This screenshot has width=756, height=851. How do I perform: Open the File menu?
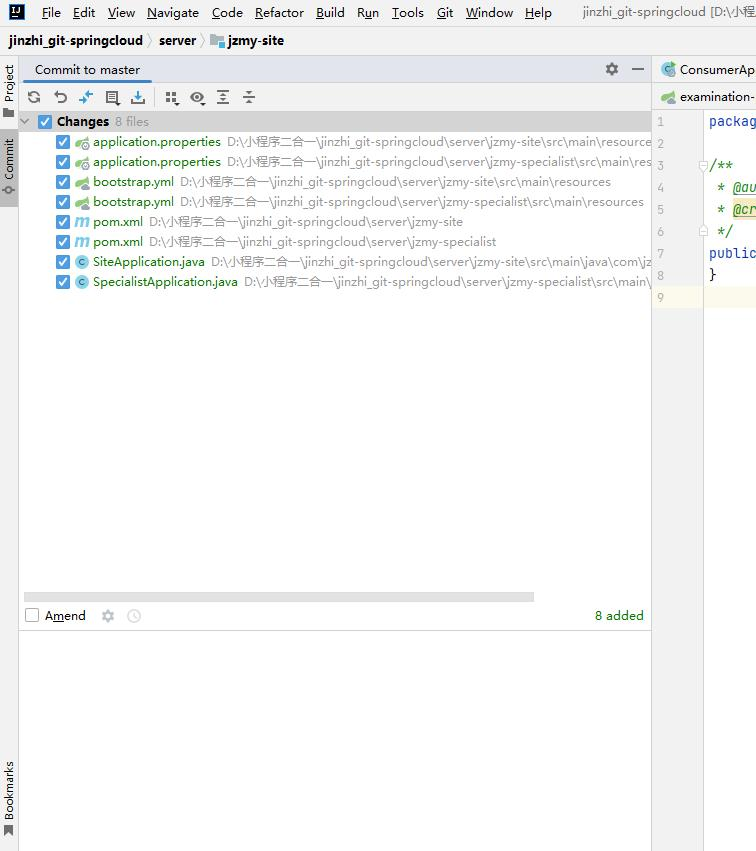51,12
